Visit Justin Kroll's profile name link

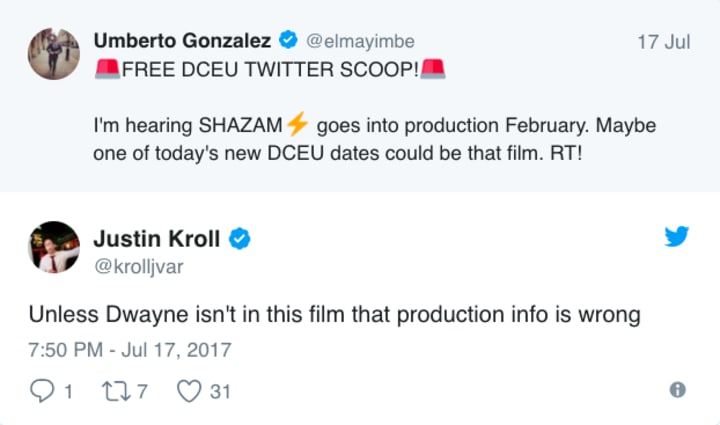158,238
